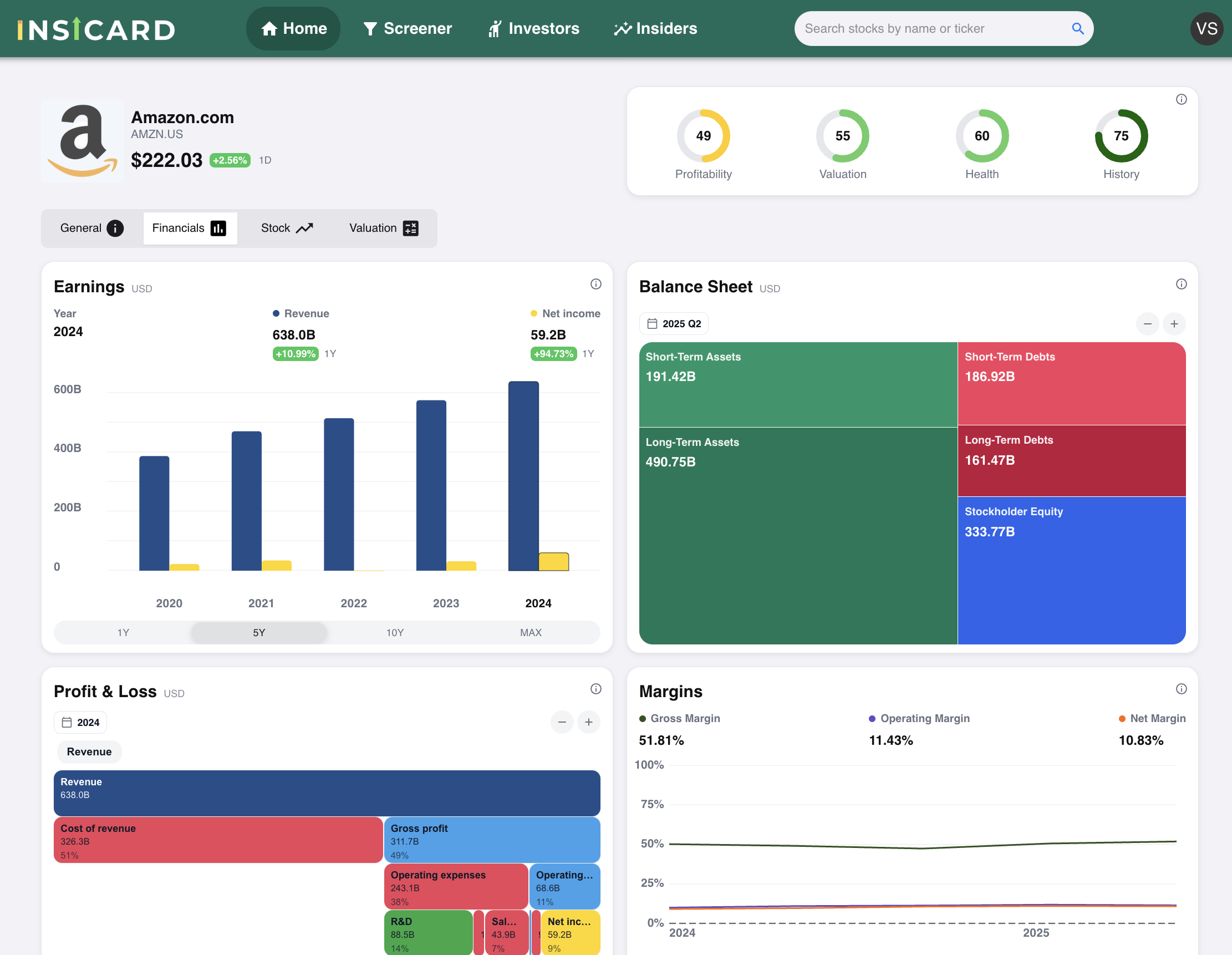Click the Profit & Loss info icon
The width and height of the screenshot is (1232, 955).
595,689
